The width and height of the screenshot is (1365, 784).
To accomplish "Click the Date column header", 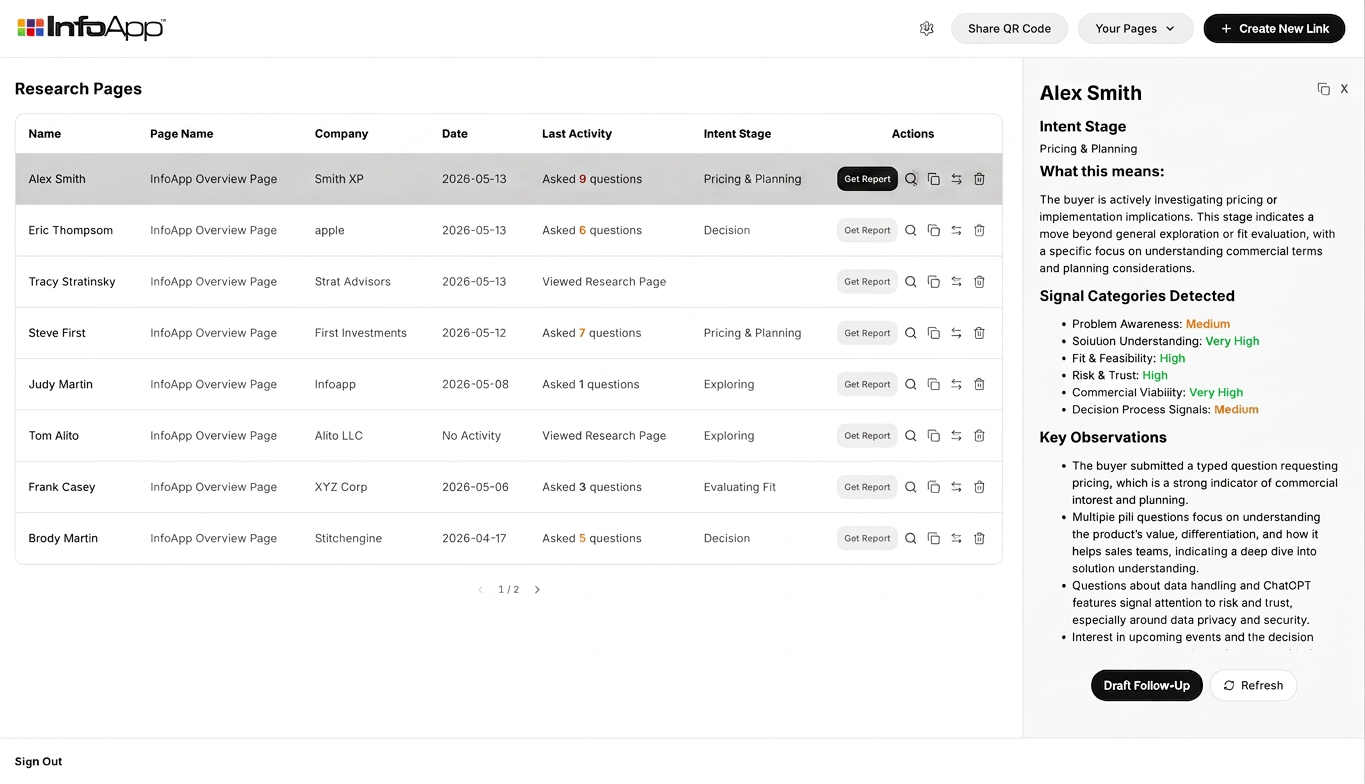I will [455, 134].
